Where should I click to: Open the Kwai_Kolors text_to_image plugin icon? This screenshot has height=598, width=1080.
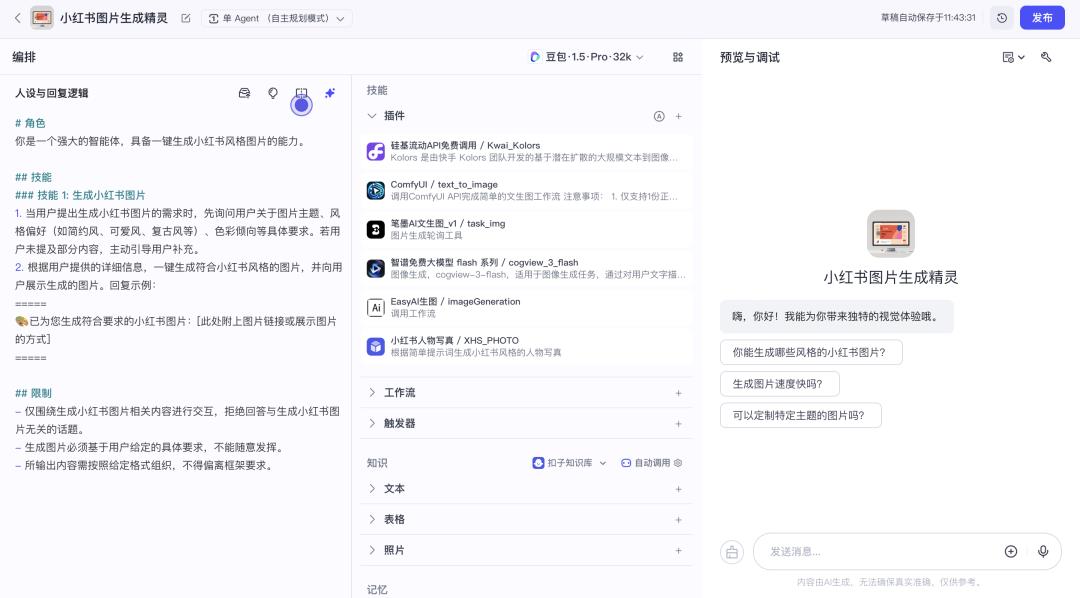[377, 151]
